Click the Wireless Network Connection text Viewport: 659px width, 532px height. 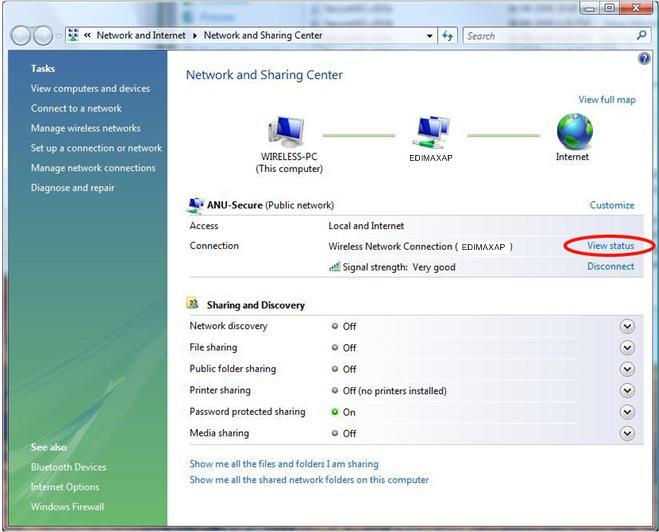(x=420, y=246)
